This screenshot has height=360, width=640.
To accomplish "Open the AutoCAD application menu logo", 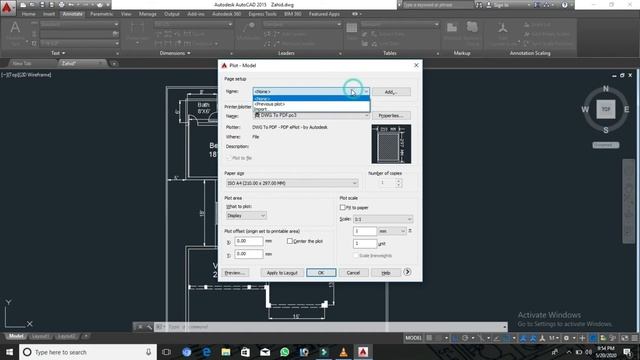I will click(x=7, y=7).
